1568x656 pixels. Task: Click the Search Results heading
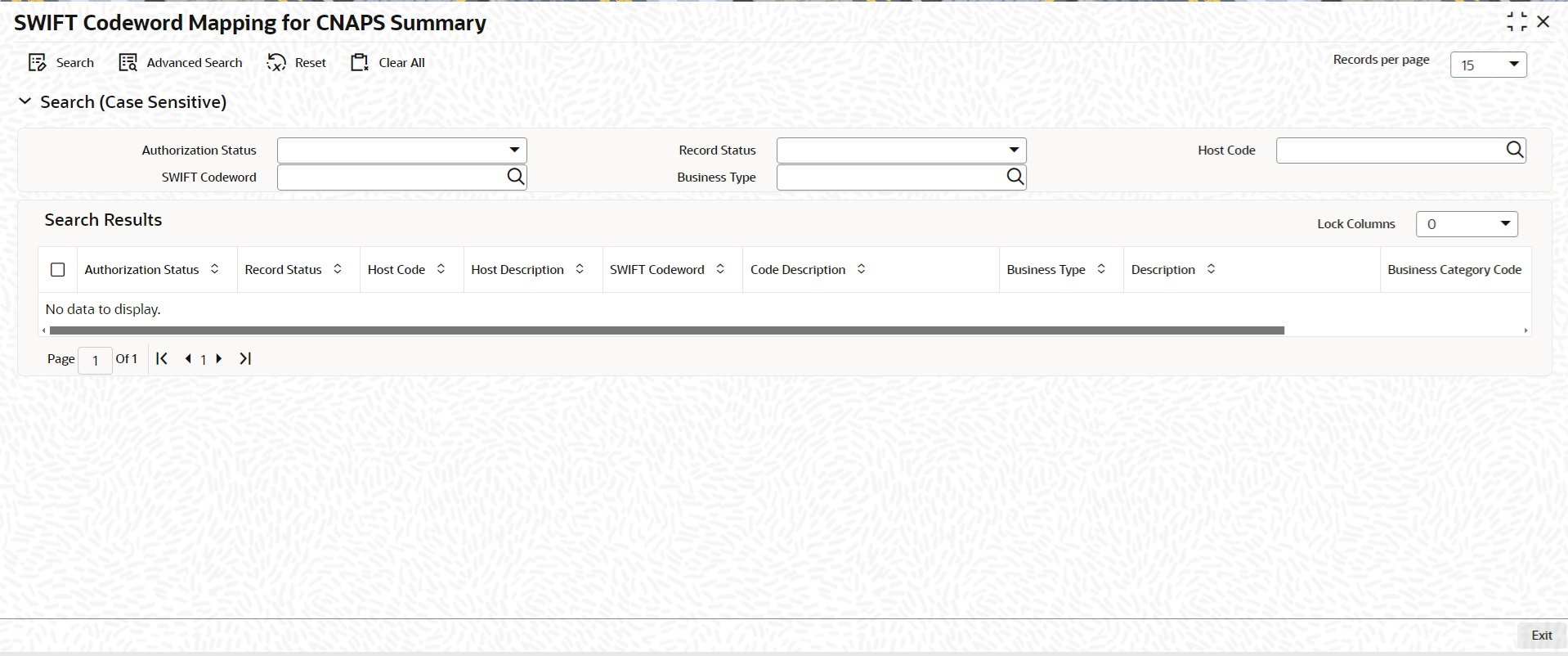pos(103,220)
